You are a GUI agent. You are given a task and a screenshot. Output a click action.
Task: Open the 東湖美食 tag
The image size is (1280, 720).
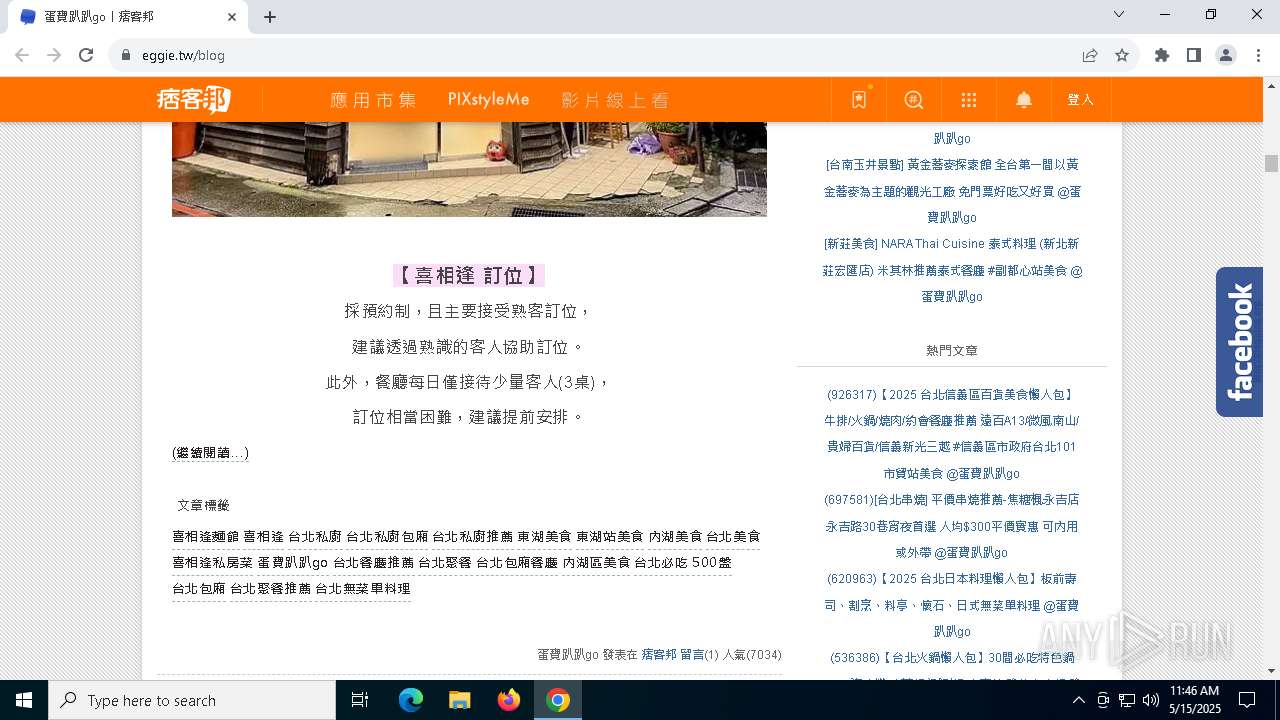click(x=545, y=537)
